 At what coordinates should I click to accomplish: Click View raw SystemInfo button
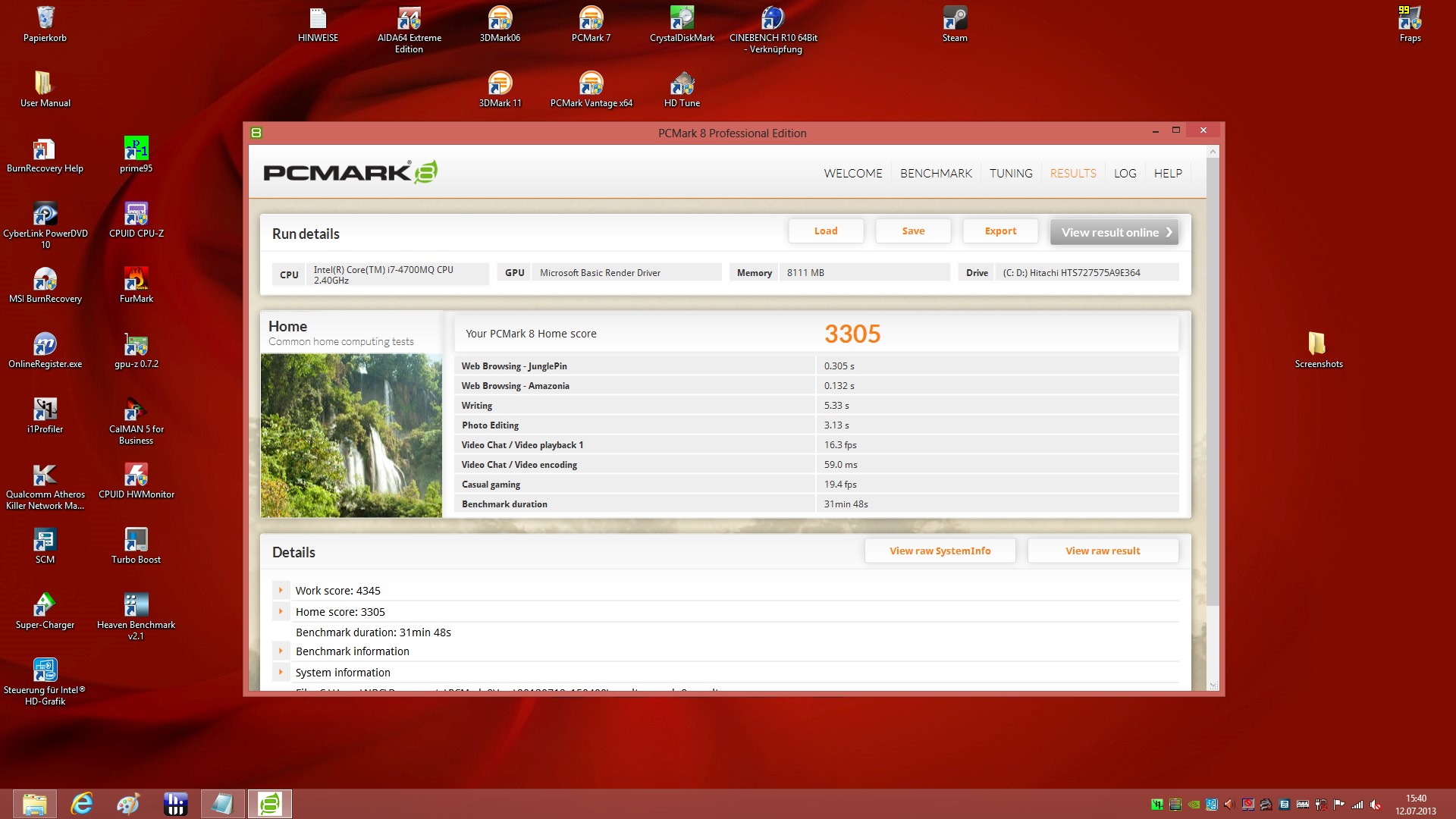click(x=940, y=551)
